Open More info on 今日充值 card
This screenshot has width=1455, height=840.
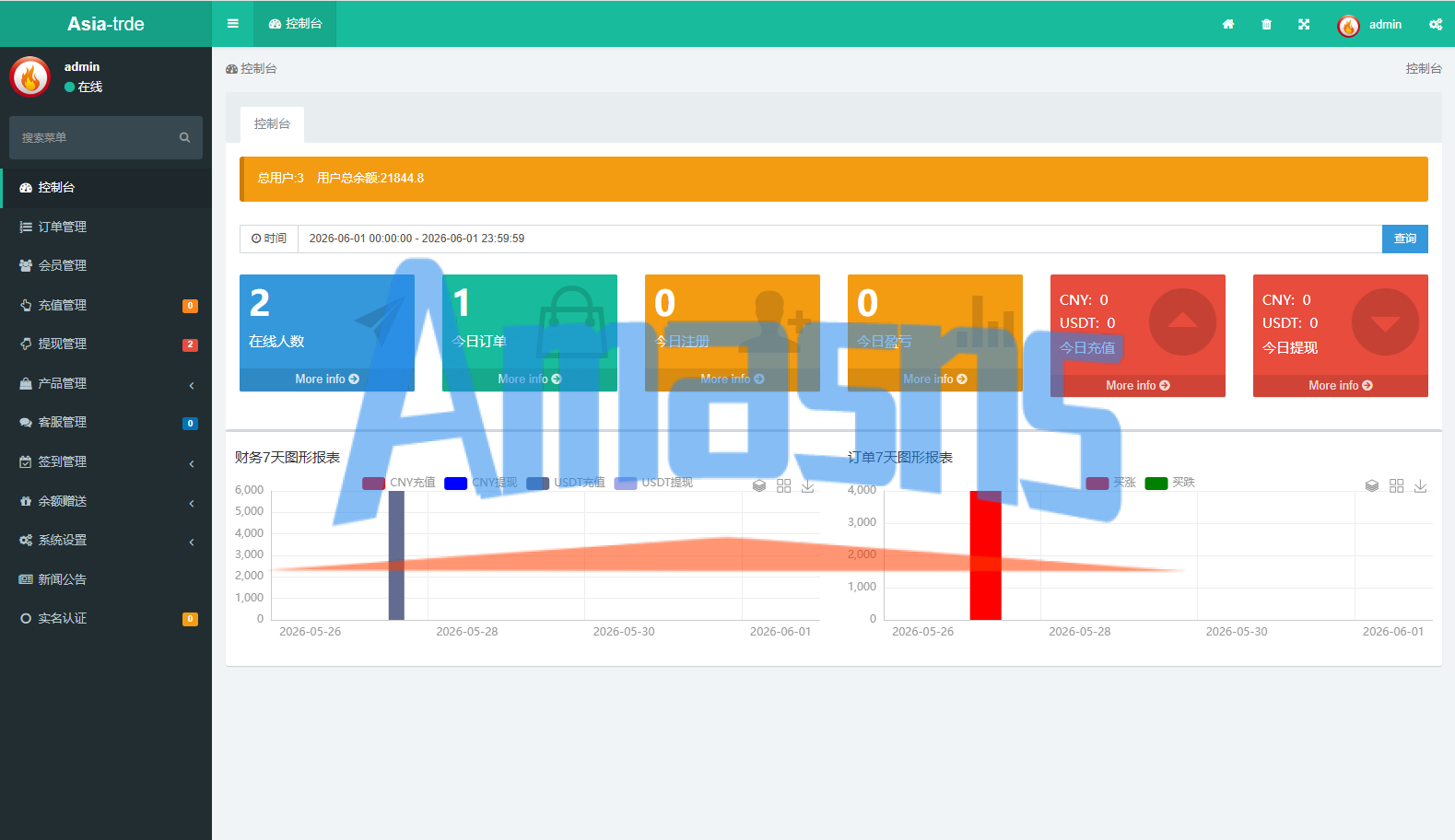1138,385
